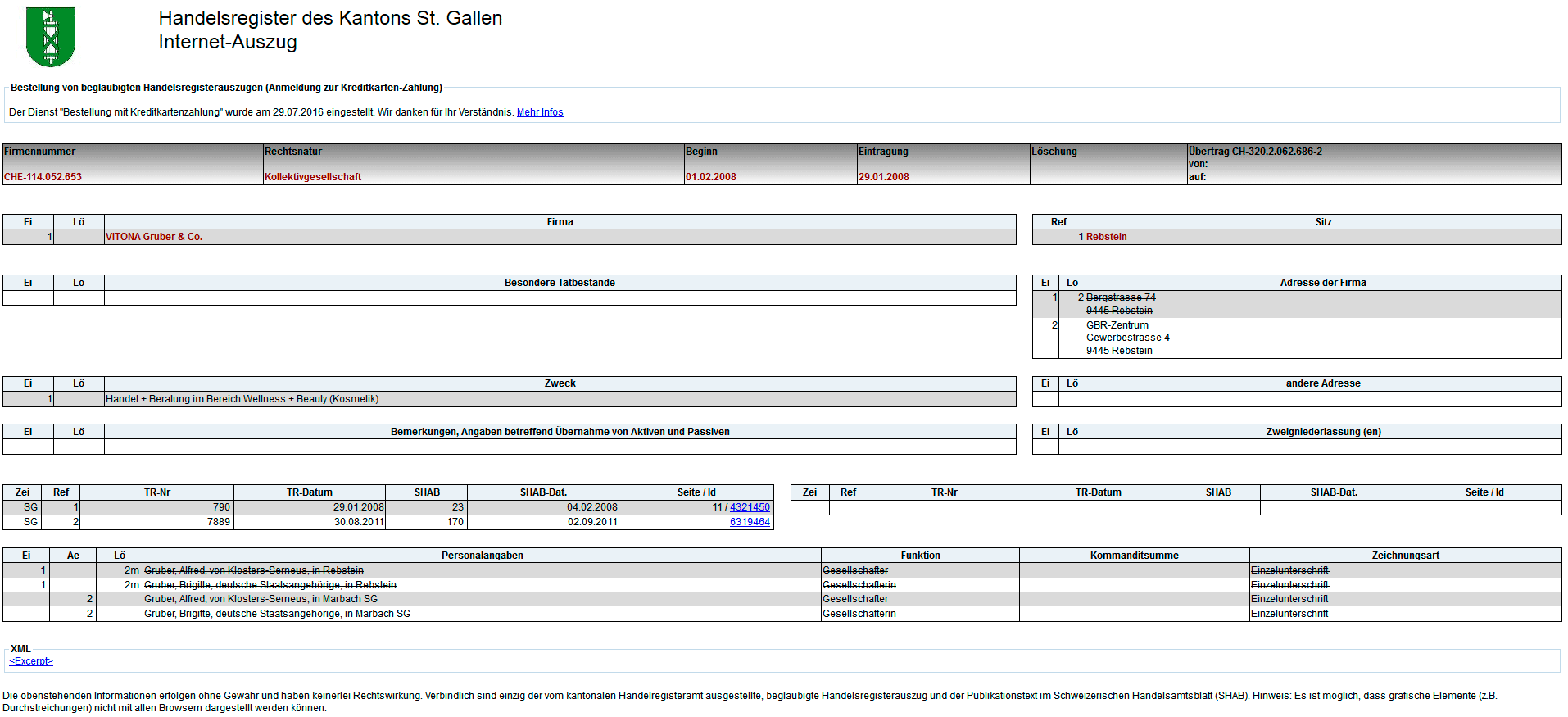1568x717 pixels.
Task: Click SHAB-Dat. 02.09.2011 cell
Action: point(543,522)
